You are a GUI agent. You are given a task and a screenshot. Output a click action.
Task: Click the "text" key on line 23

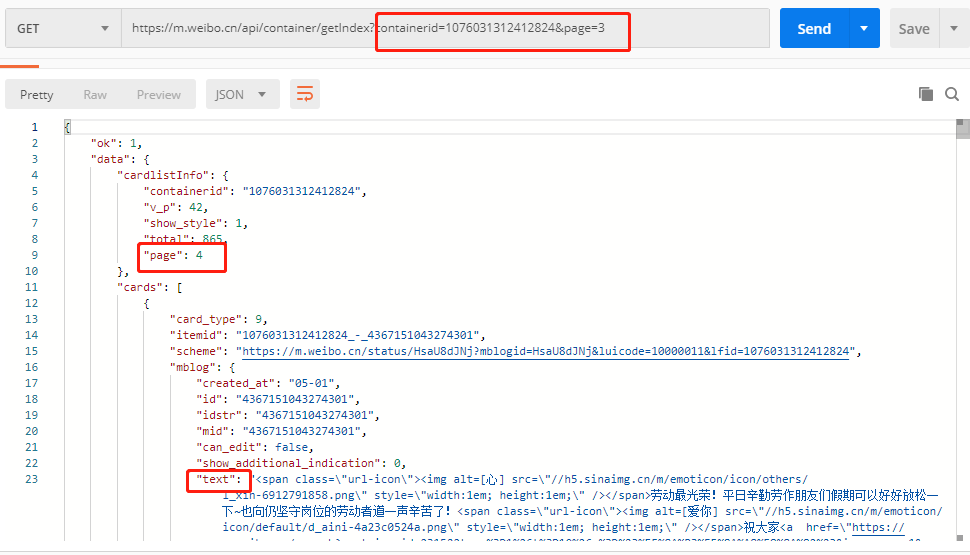coord(216,480)
